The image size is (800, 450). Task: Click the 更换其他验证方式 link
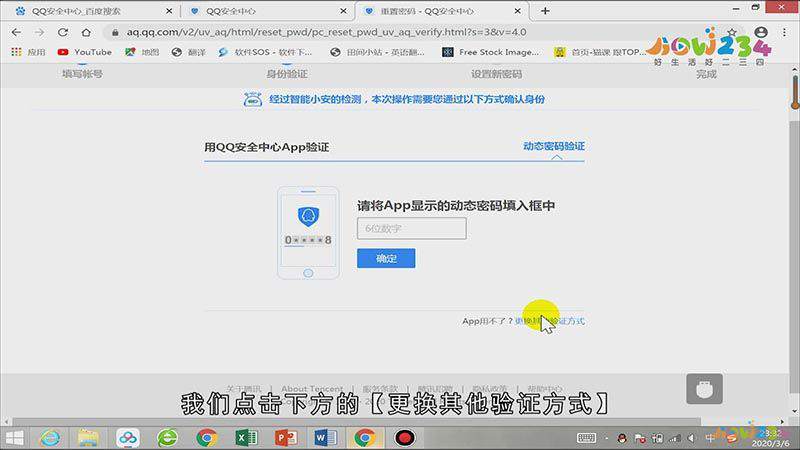(x=549, y=321)
